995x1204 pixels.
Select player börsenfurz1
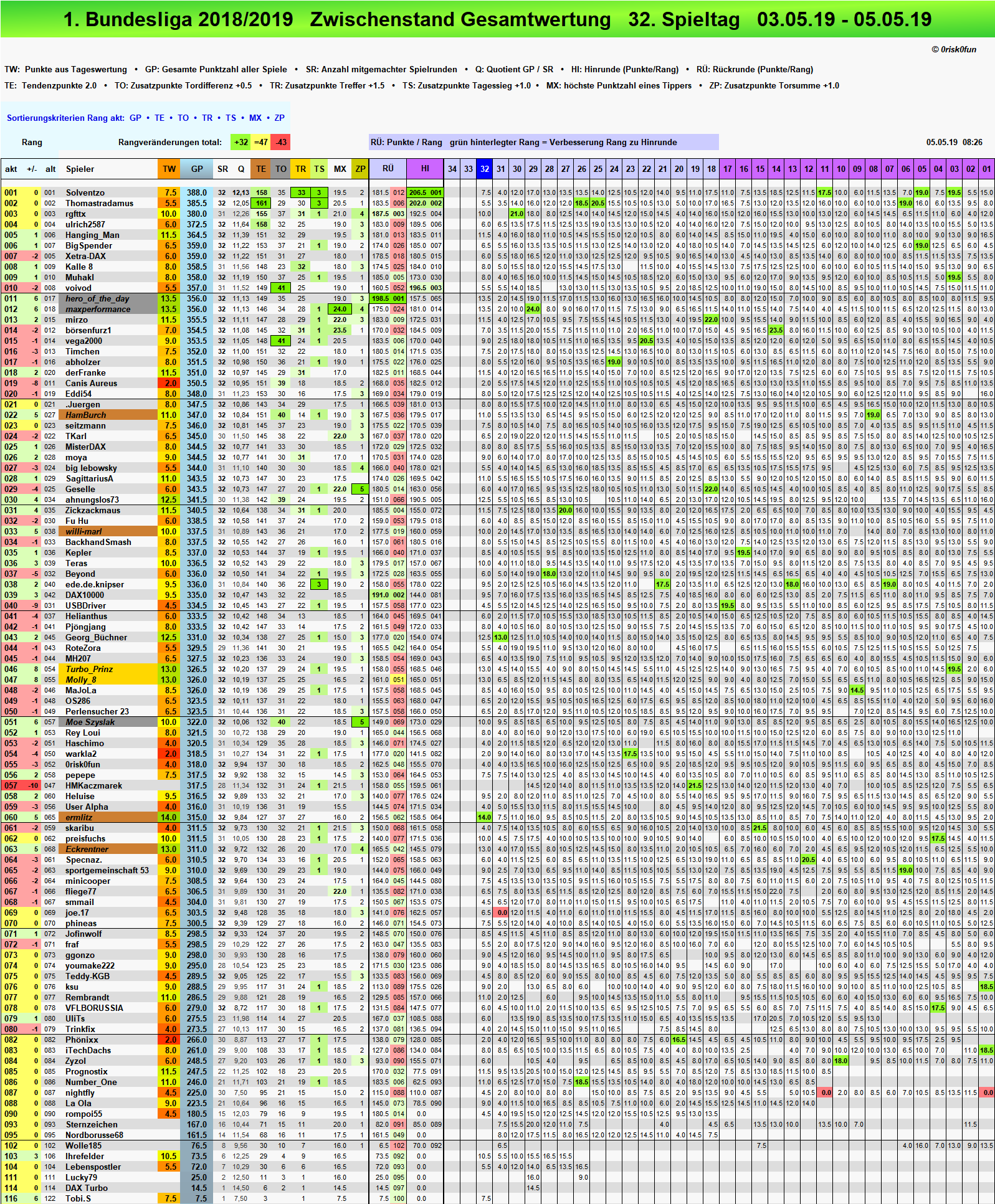[88, 330]
